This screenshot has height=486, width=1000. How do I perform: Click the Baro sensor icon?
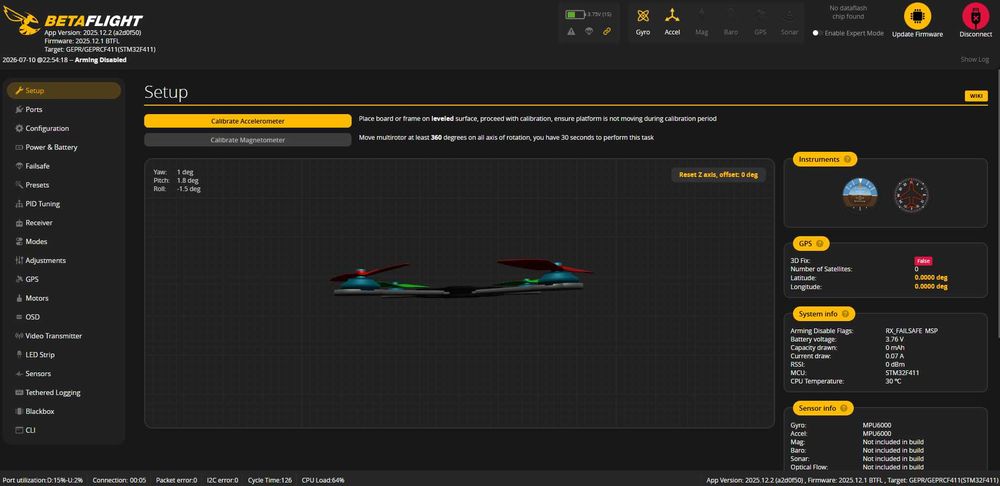click(731, 14)
